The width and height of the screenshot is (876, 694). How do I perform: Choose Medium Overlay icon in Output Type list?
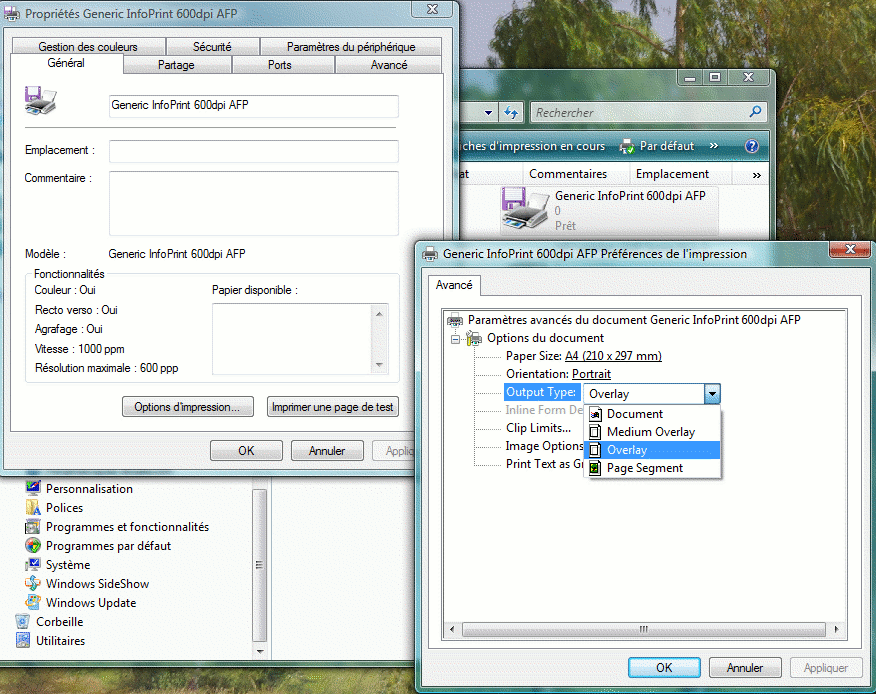[x=596, y=432]
